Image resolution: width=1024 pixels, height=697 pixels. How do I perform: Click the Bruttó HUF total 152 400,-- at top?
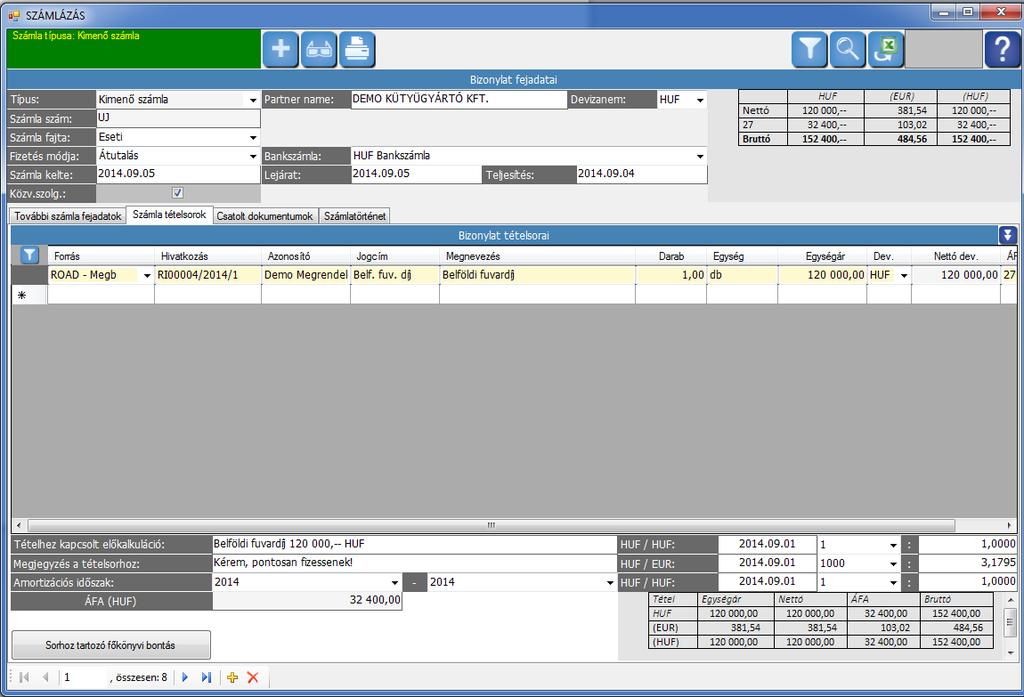825,139
